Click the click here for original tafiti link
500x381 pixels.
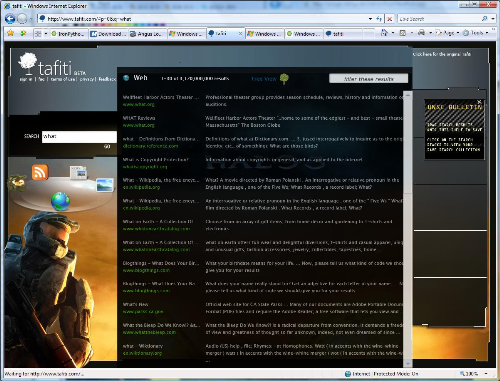click(x=442, y=54)
